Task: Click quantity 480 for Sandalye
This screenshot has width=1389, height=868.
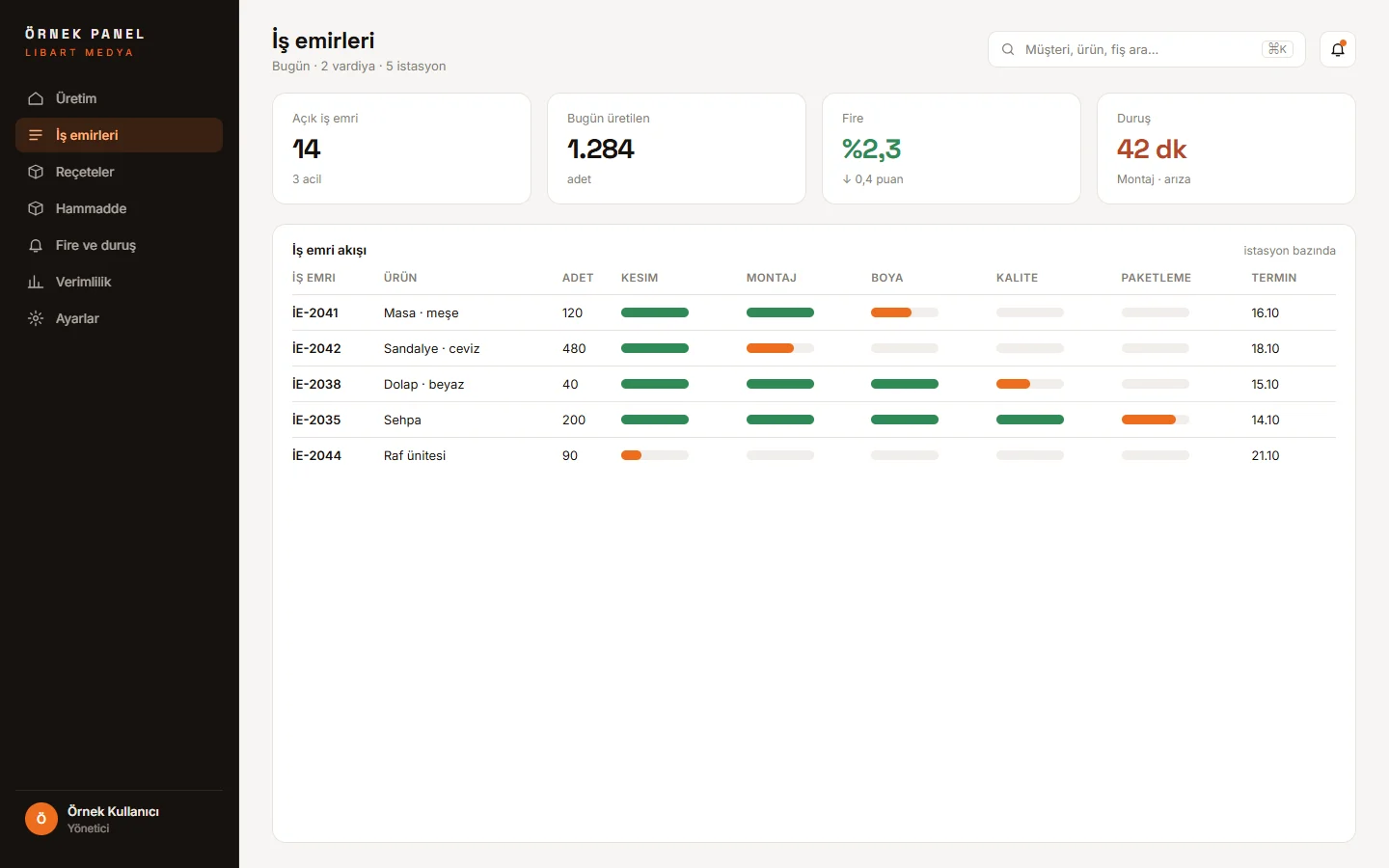Action: 574,348
